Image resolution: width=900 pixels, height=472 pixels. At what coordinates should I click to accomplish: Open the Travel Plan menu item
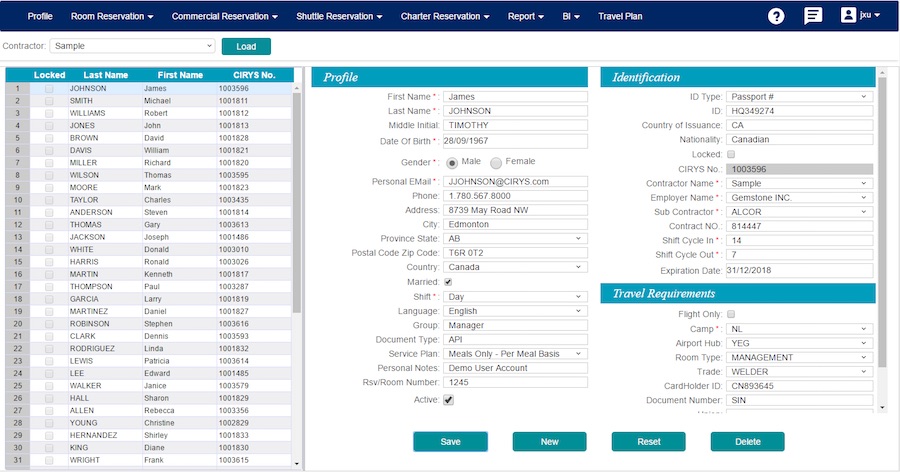coord(620,17)
